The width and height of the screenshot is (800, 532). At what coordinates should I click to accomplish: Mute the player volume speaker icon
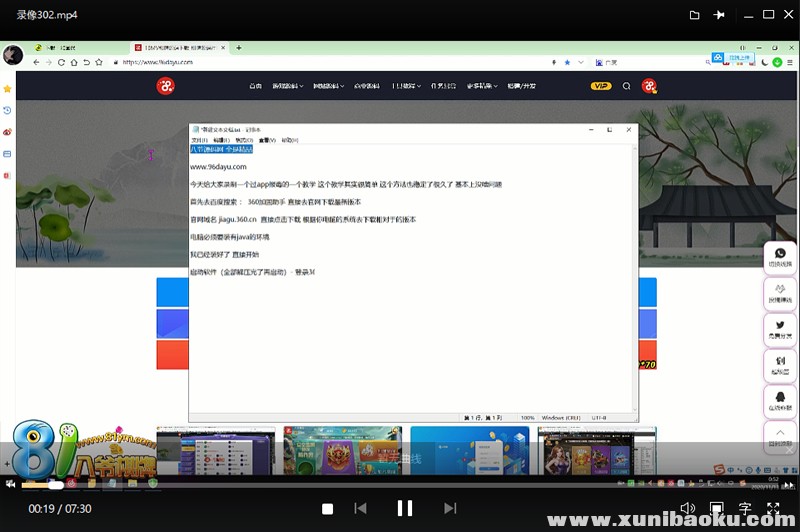click(x=687, y=509)
